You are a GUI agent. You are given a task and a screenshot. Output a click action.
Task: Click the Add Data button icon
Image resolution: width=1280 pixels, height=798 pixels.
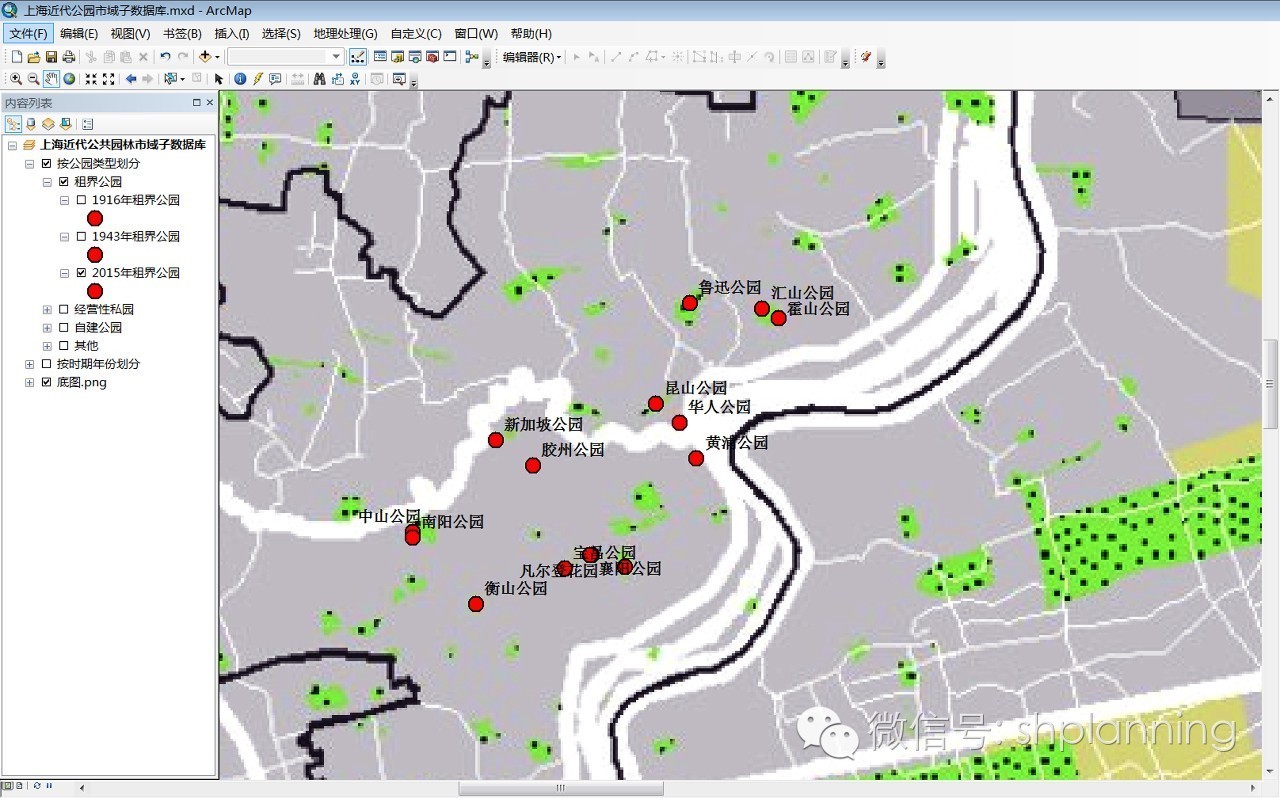coord(205,57)
